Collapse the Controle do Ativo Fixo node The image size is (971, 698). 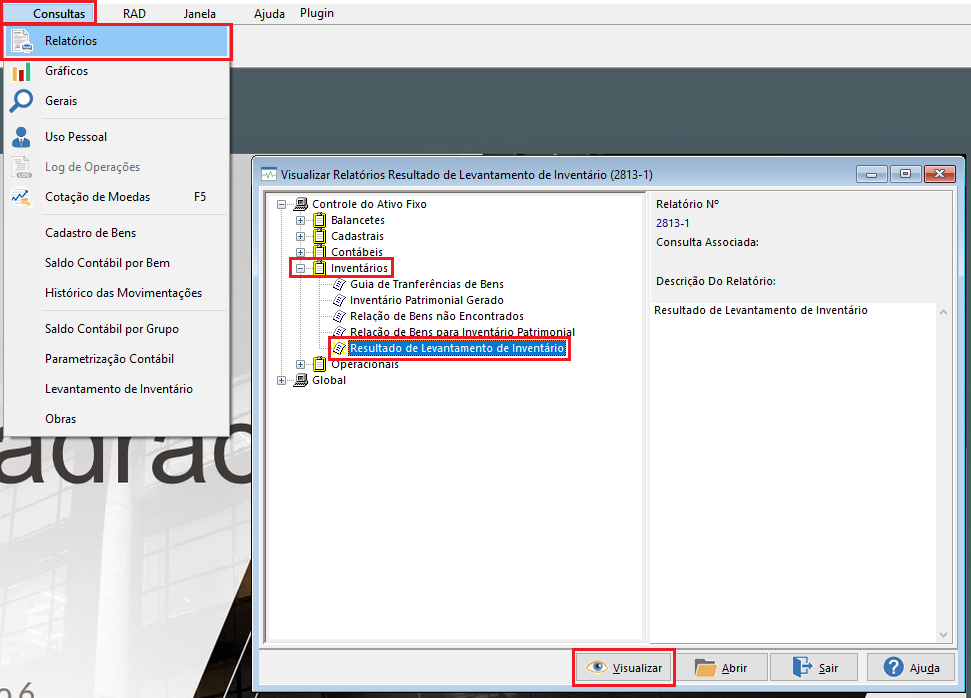coord(281,204)
